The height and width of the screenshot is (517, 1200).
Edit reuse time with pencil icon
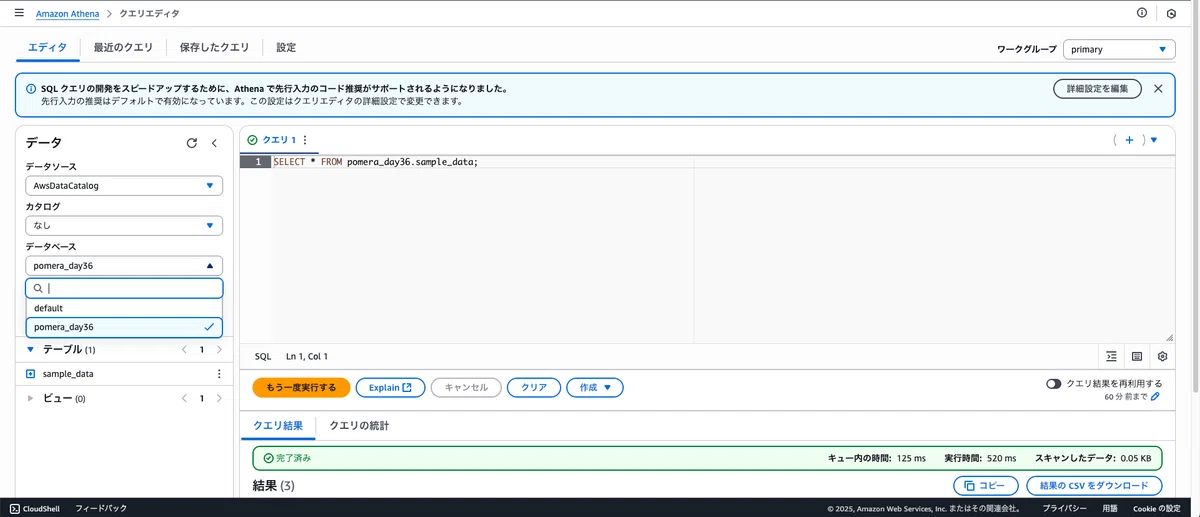pyautogui.click(x=1155, y=397)
